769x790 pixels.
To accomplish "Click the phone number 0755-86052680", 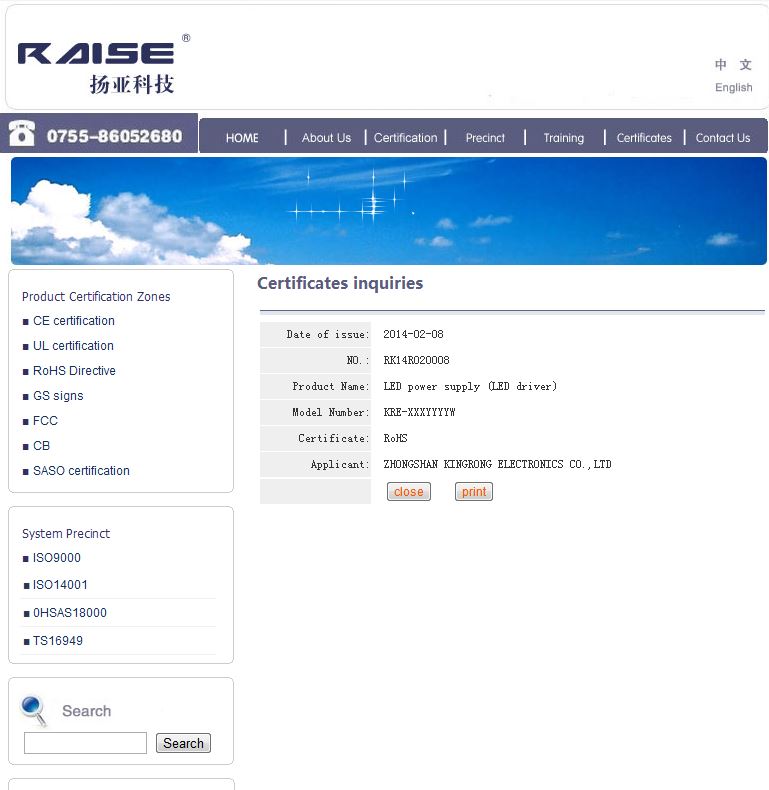I will click(x=114, y=136).
